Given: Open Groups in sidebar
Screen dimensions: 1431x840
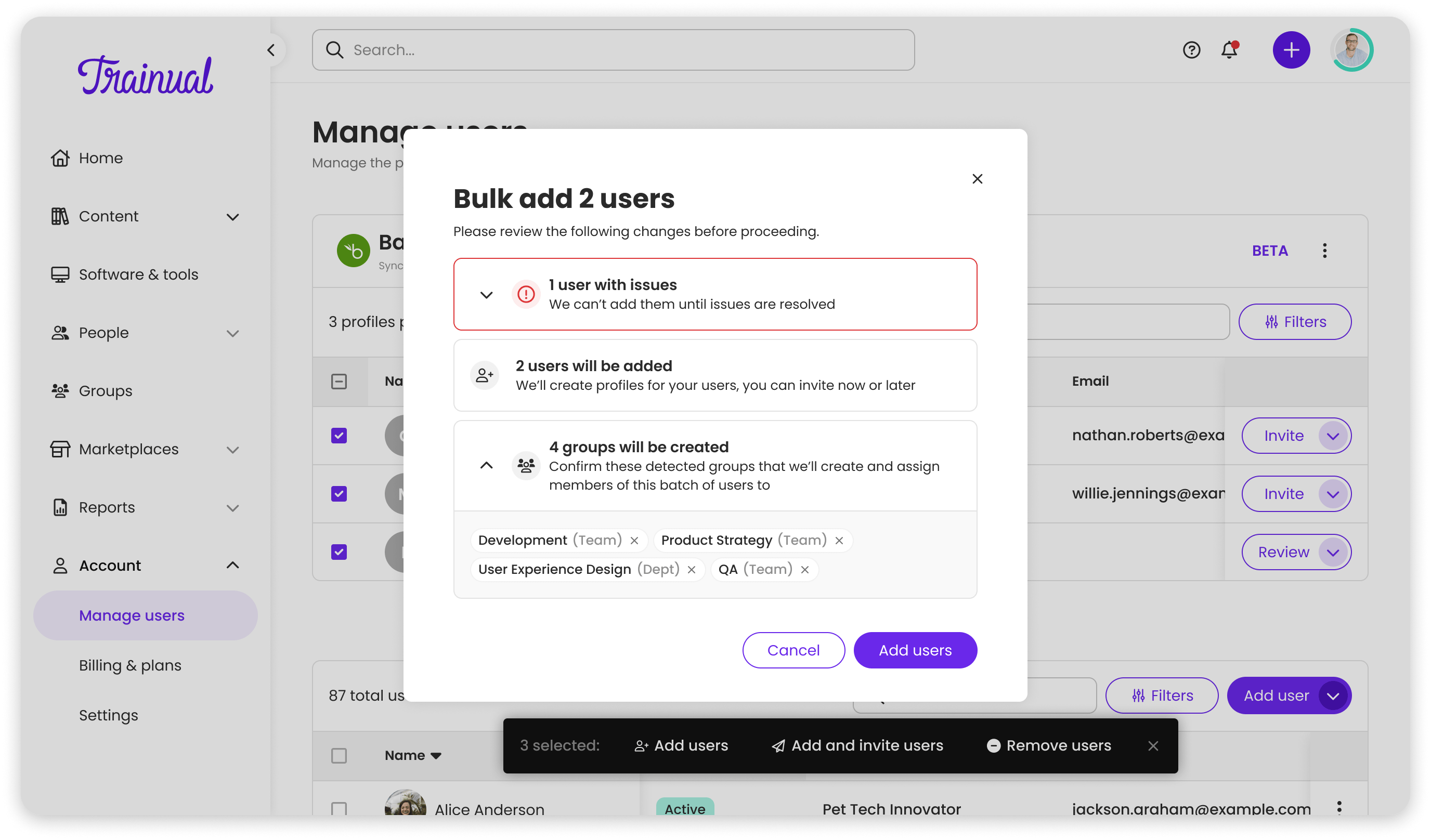Looking at the screenshot, I should click(x=105, y=390).
